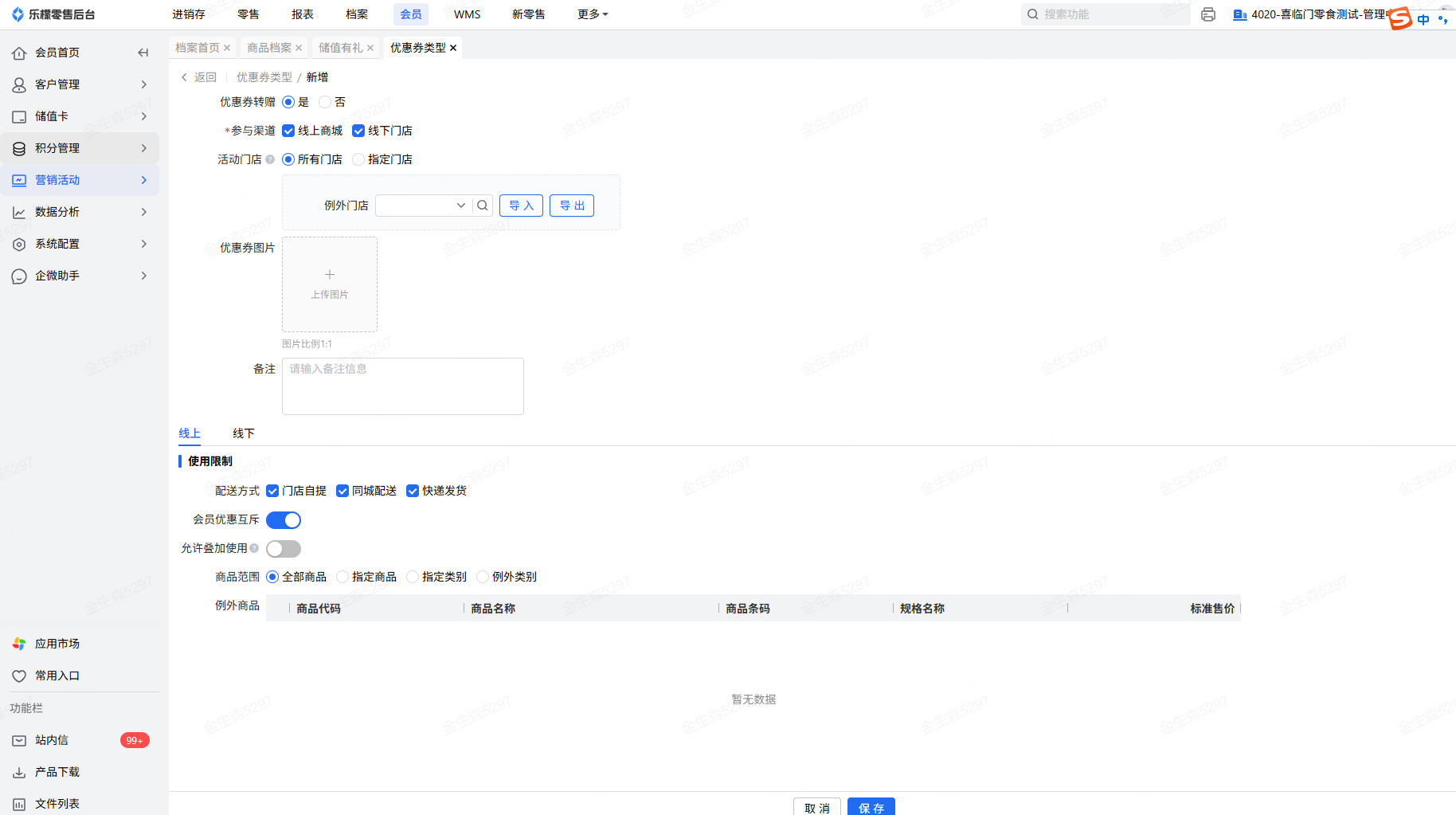Select the 指定门店 radio option
The height and width of the screenshot is (815, 1456).
tap(358, 159)
